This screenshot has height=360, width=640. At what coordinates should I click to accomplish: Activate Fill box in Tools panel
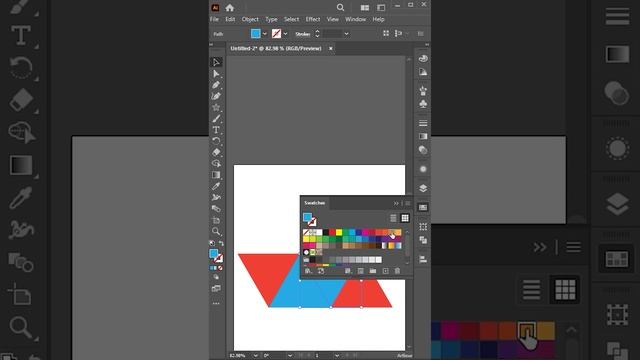(213, 253)
